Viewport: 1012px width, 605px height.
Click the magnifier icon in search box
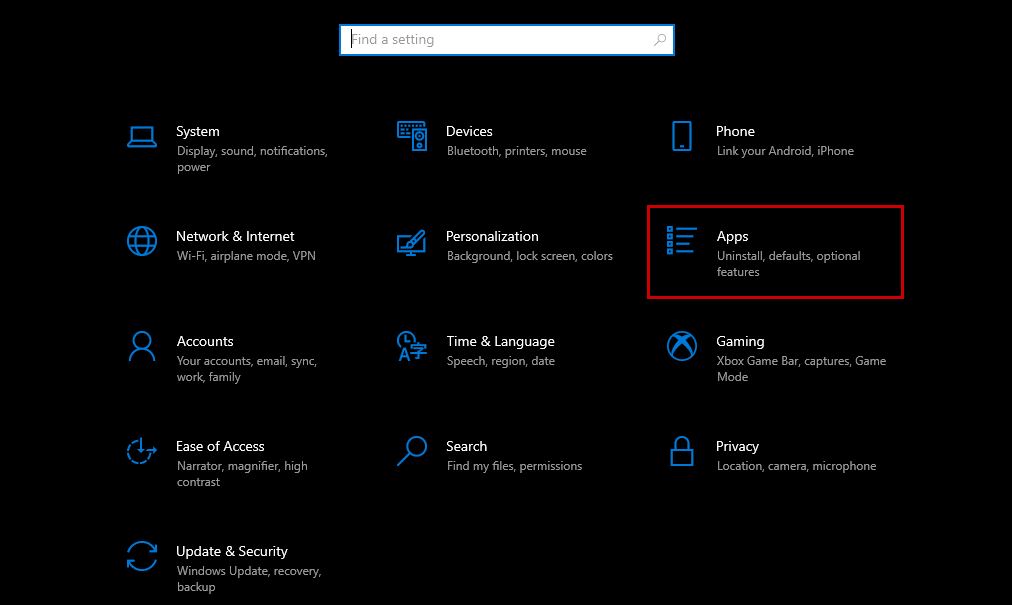660,40
